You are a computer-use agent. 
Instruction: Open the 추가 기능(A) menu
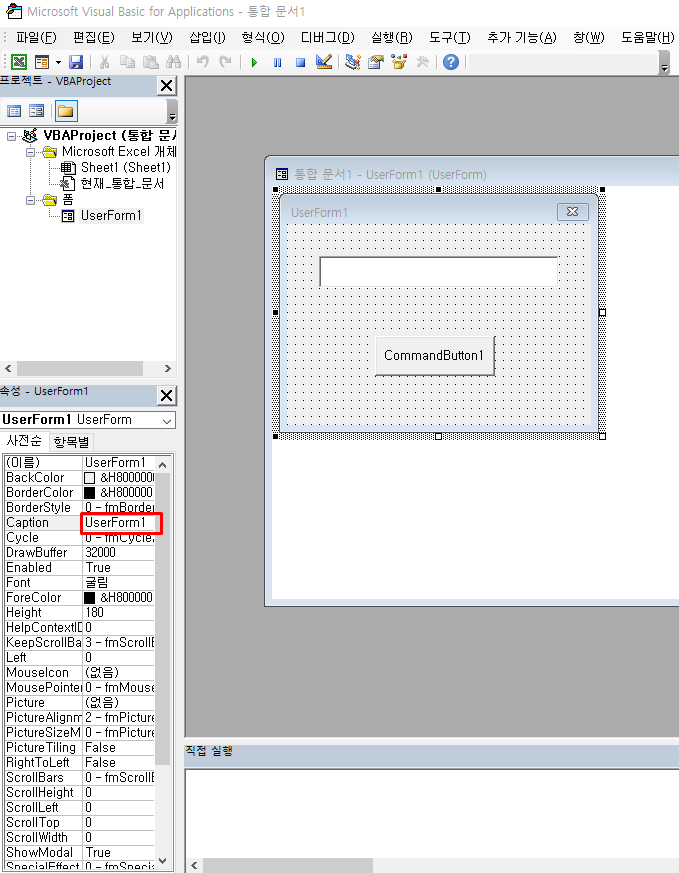pos(521,37)
